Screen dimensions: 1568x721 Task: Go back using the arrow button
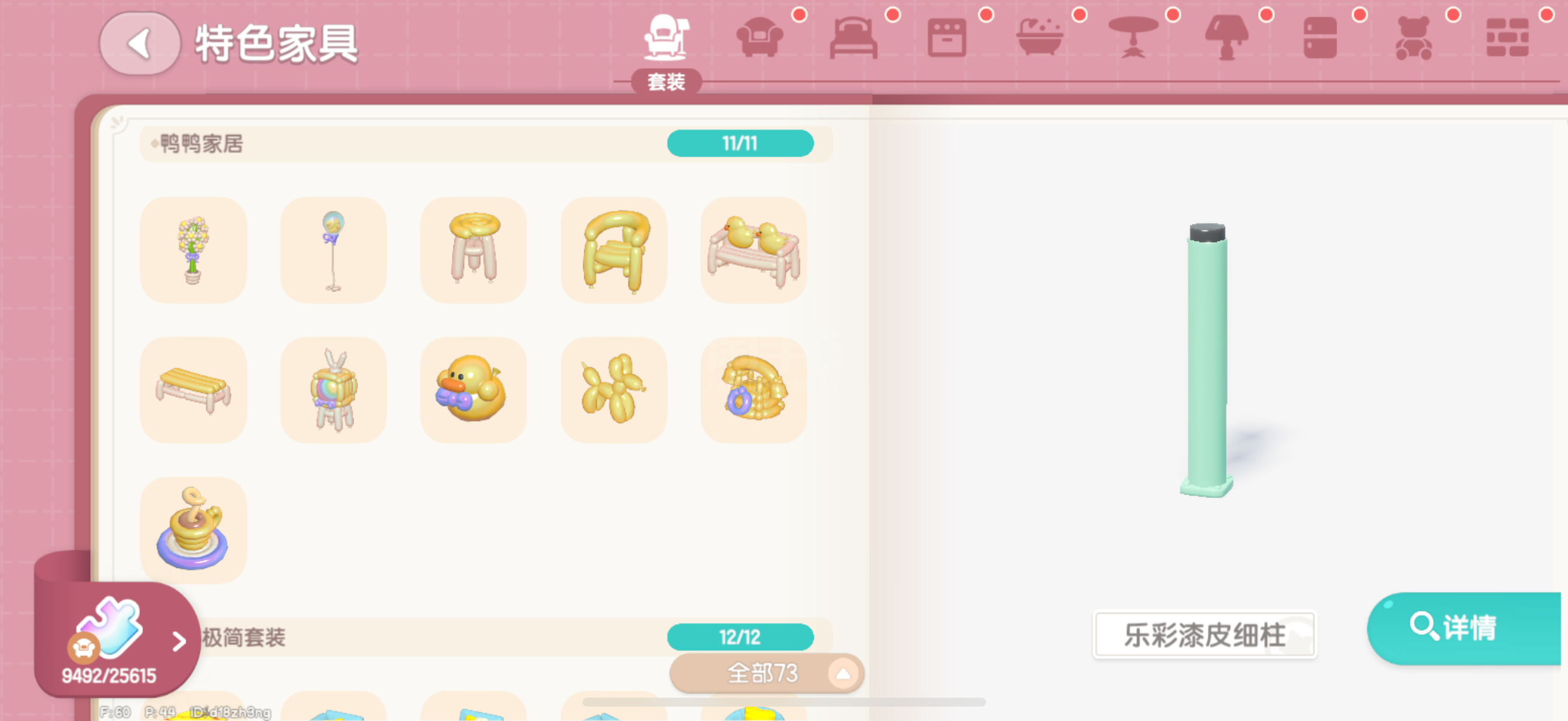pyautogui.click(x=140, y=44)
